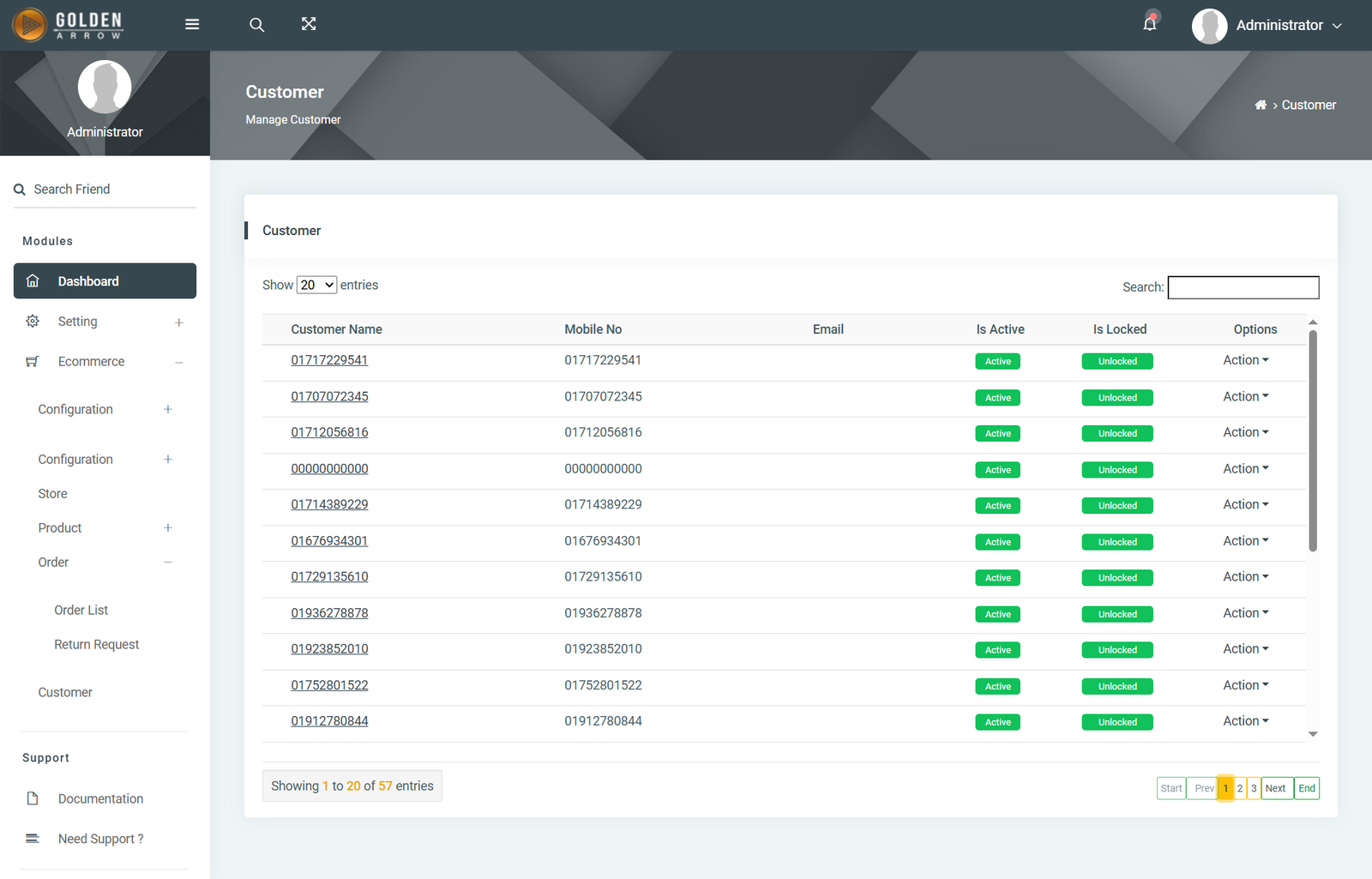Click the table vertical scrollbar

1312,441
